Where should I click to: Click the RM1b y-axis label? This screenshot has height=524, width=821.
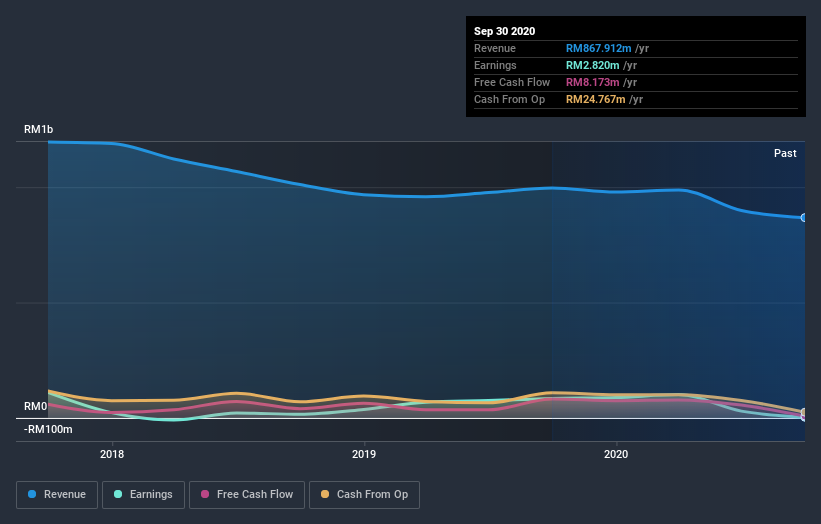38,129
